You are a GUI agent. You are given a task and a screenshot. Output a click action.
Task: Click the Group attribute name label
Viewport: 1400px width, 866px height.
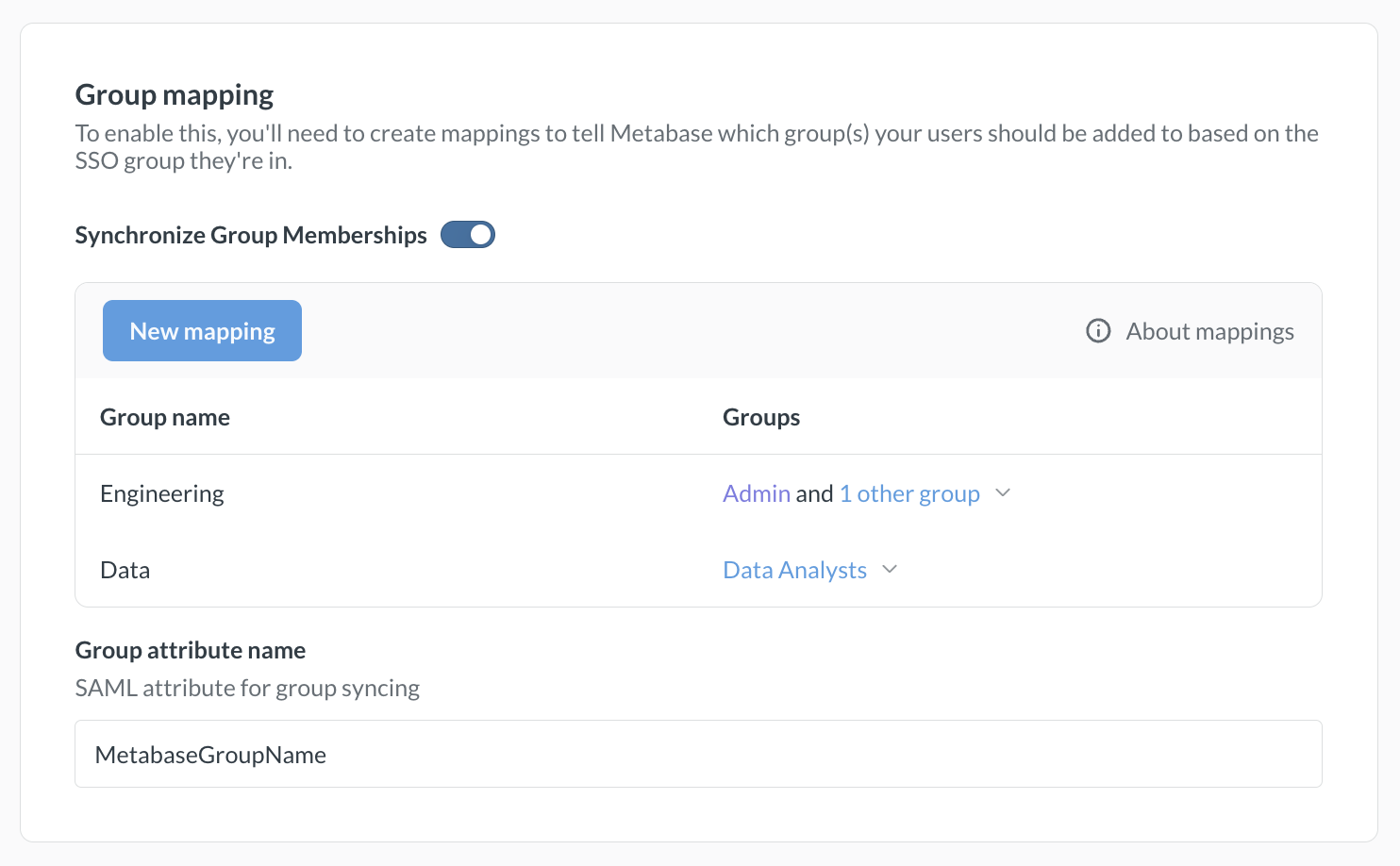[191, 650]
